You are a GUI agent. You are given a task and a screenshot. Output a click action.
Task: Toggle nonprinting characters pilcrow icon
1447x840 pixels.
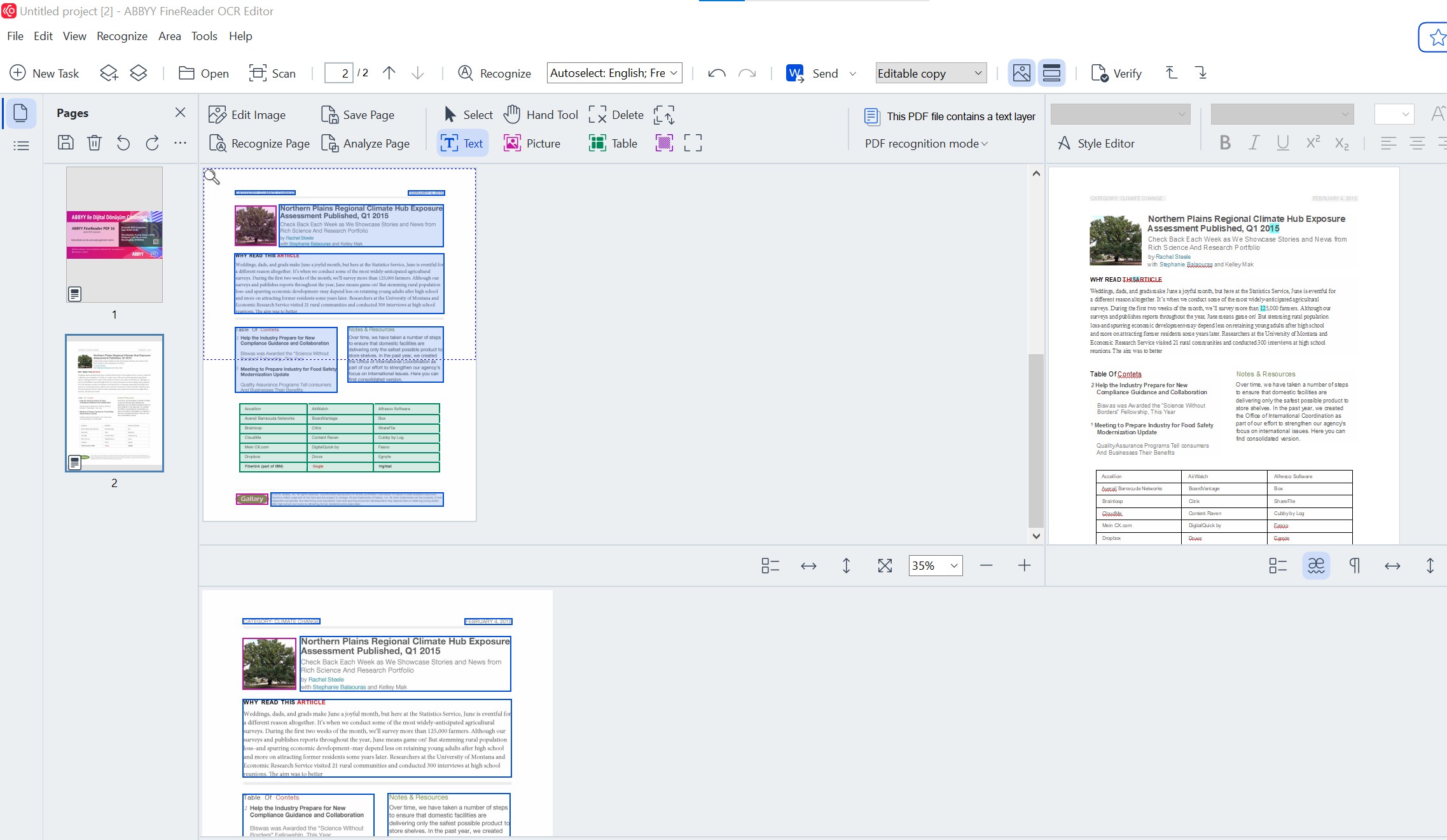(1354, 565)
